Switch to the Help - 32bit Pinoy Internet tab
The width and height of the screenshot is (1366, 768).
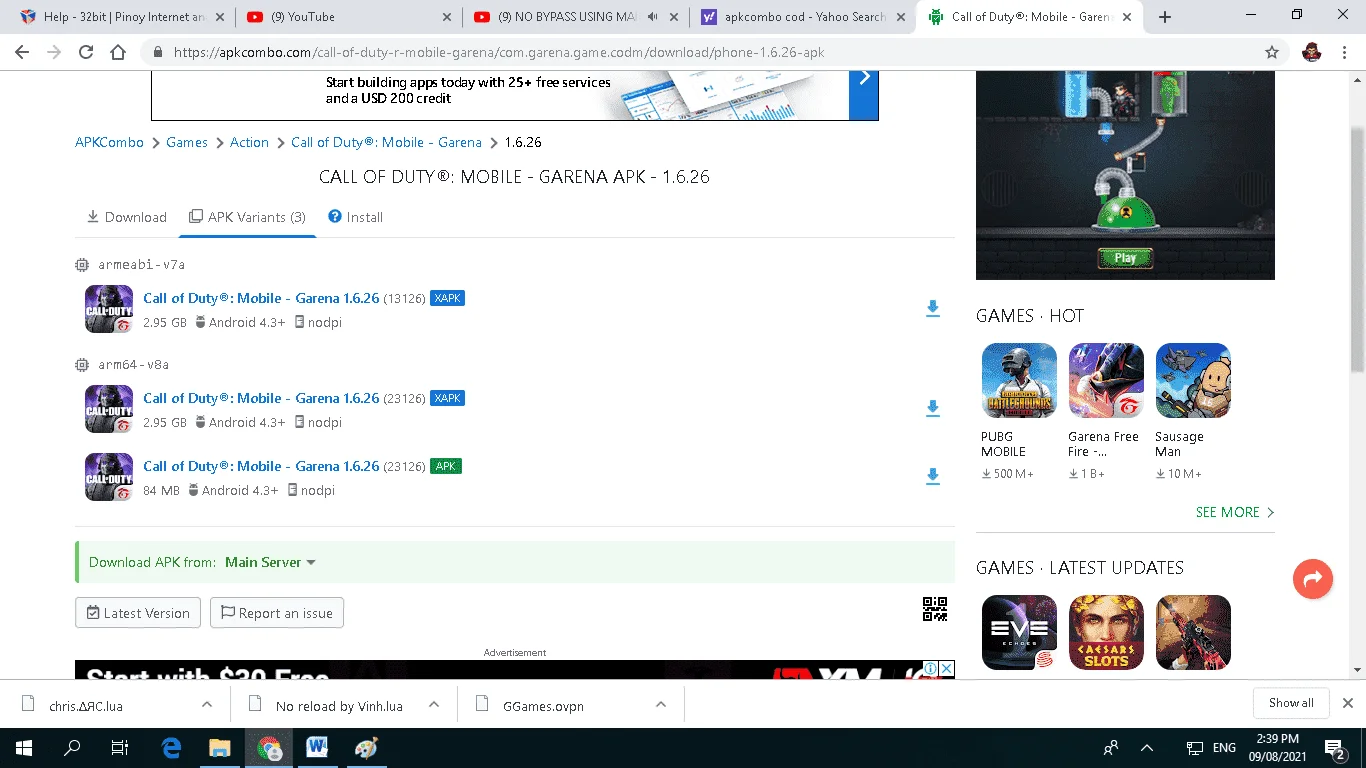pos(120,17)
